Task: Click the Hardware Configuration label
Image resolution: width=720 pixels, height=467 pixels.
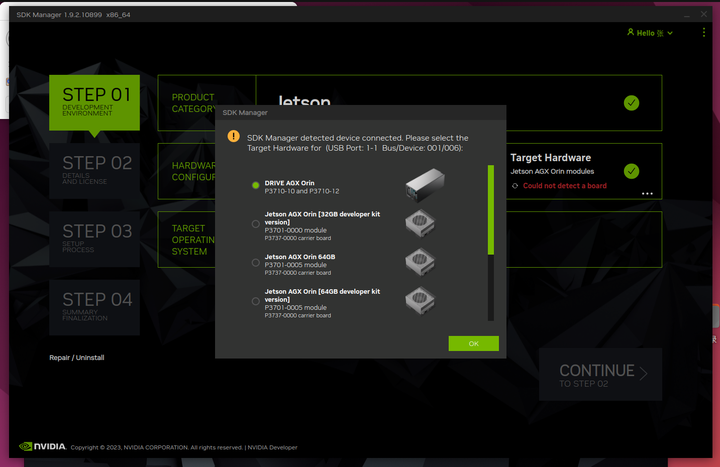Action: coord(193,171)
